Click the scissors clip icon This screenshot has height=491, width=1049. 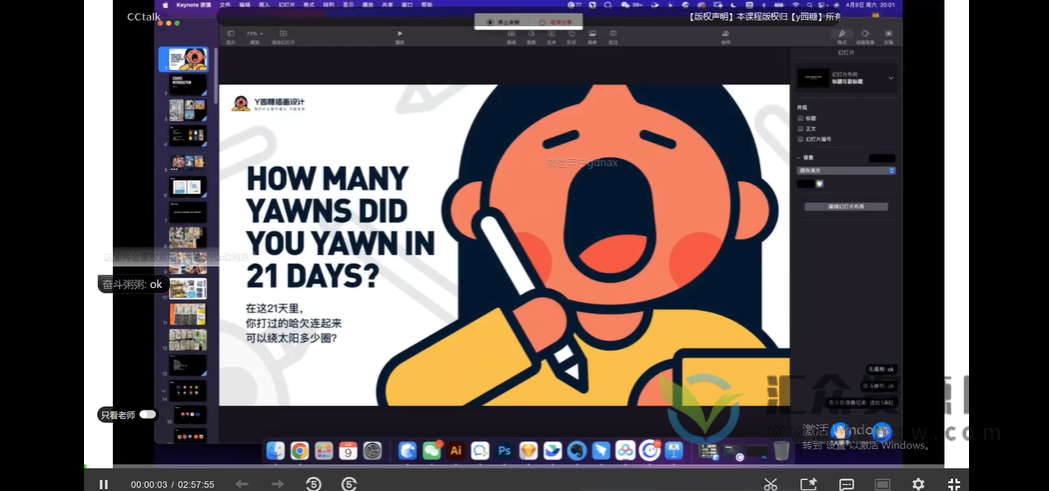coord(770,484)
